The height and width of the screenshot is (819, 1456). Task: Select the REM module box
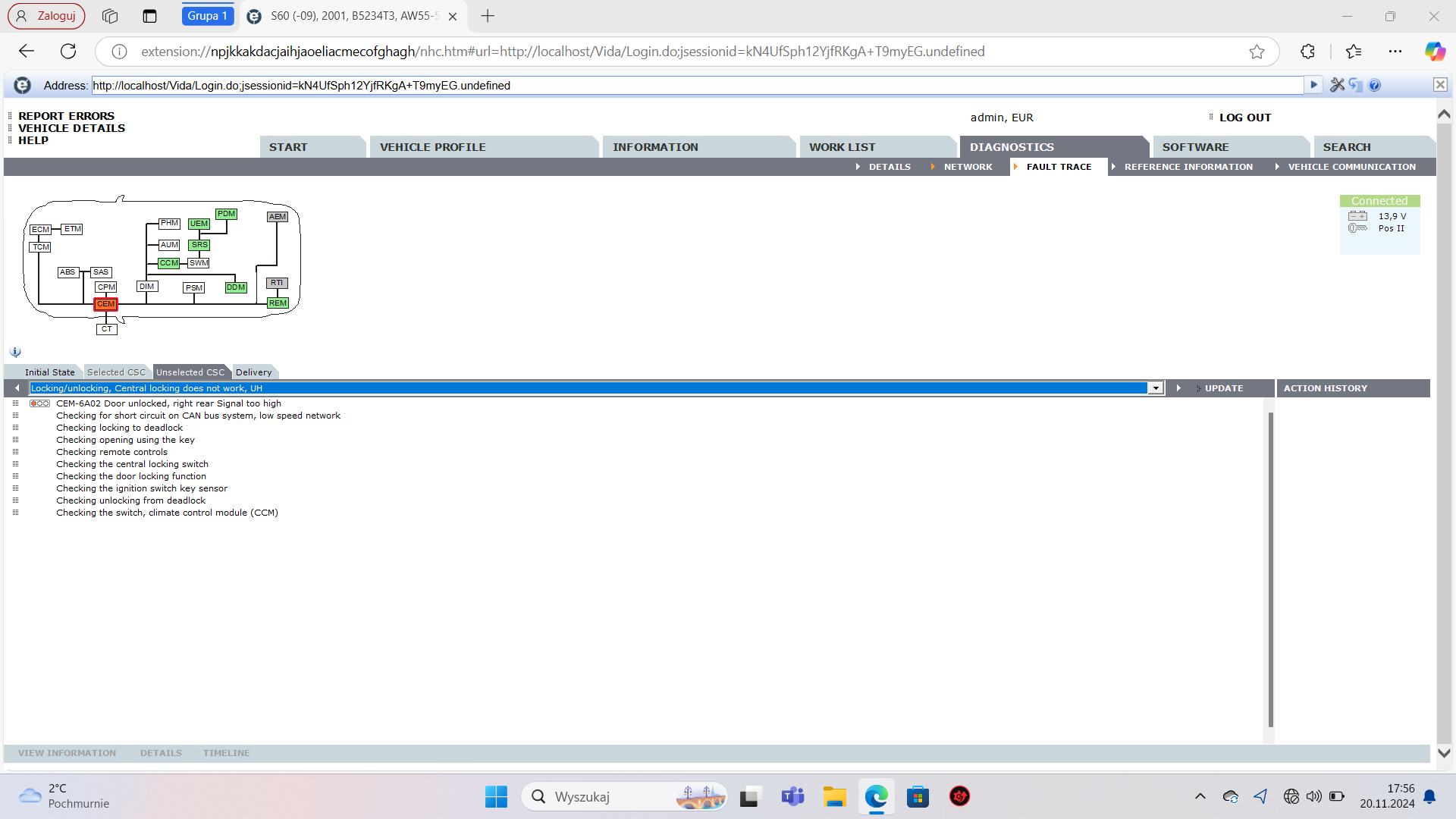point(278,303)
